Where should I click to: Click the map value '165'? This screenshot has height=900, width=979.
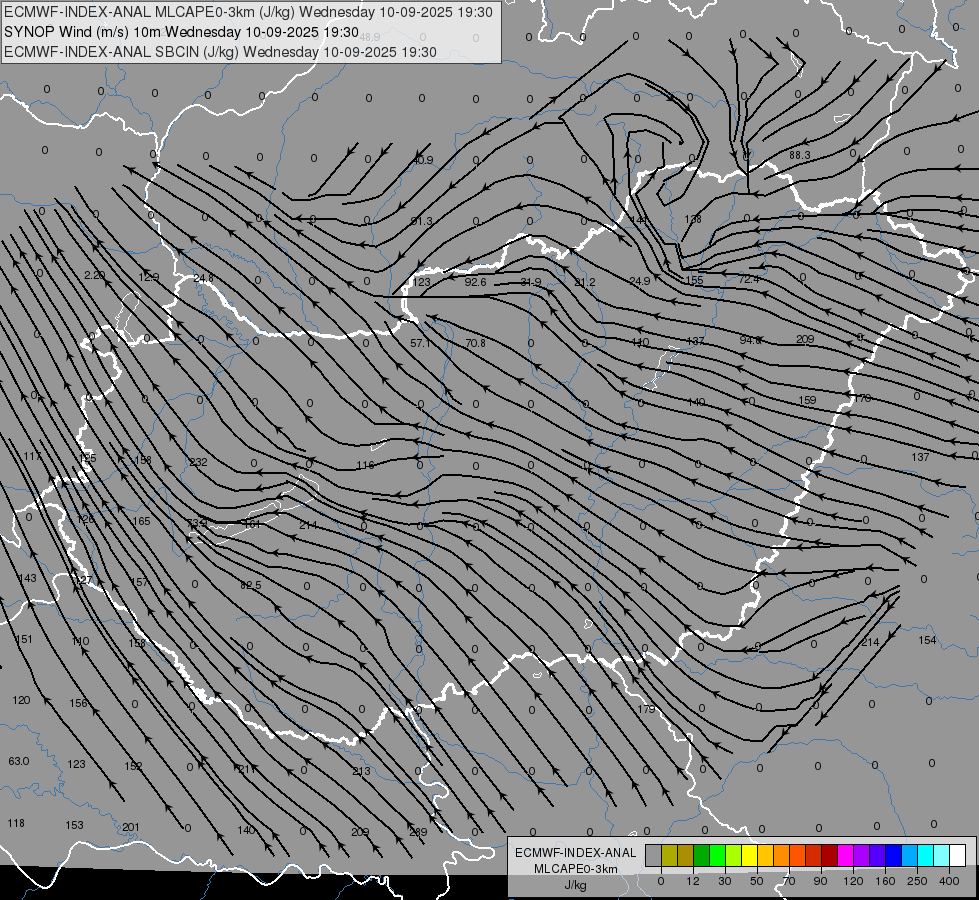pyautogui.click(x=141, y=521)
